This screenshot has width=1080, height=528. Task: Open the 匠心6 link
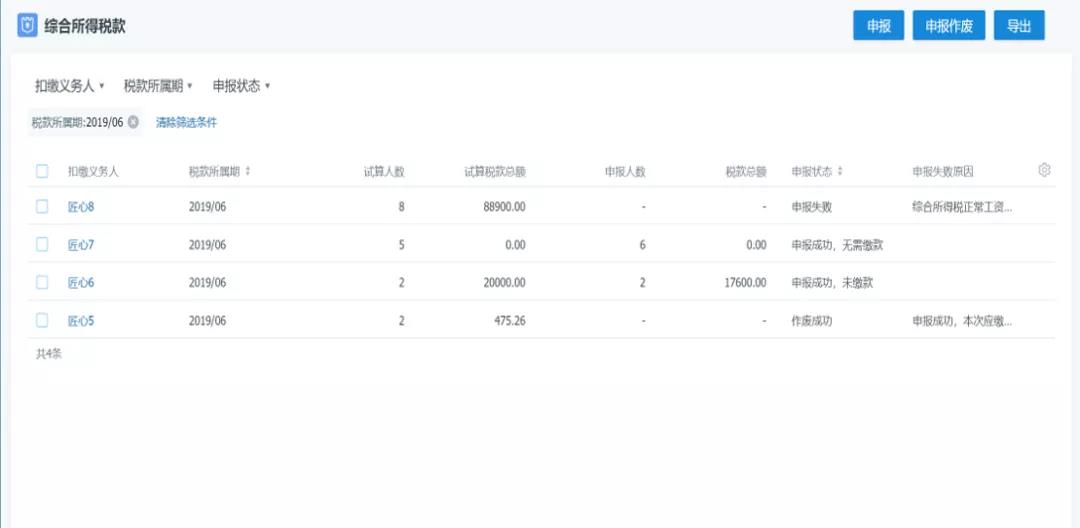81,282
